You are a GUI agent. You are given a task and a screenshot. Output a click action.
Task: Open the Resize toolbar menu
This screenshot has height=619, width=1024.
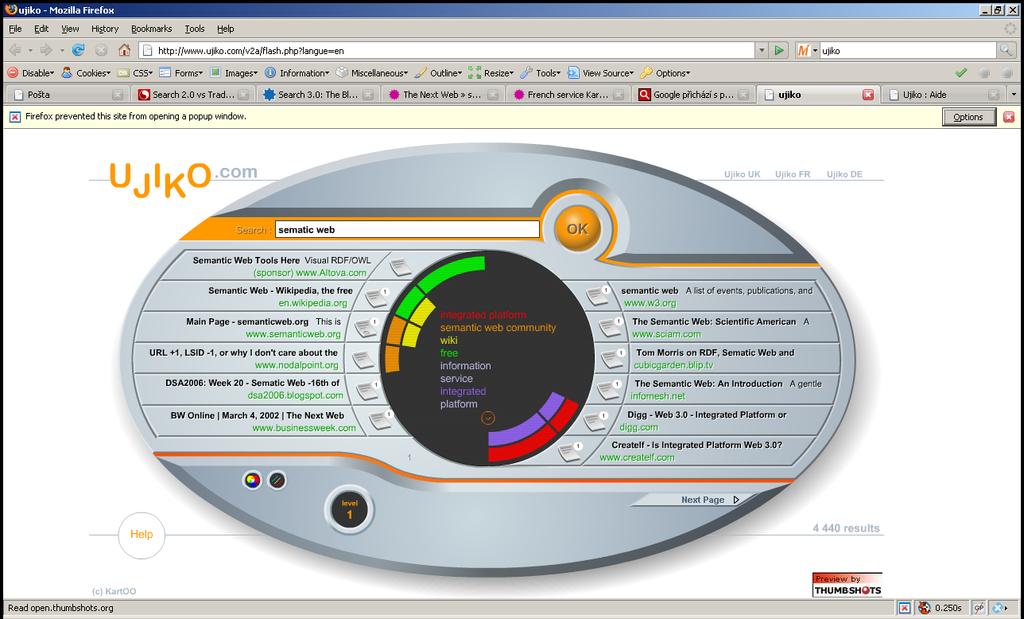point(492,73)
